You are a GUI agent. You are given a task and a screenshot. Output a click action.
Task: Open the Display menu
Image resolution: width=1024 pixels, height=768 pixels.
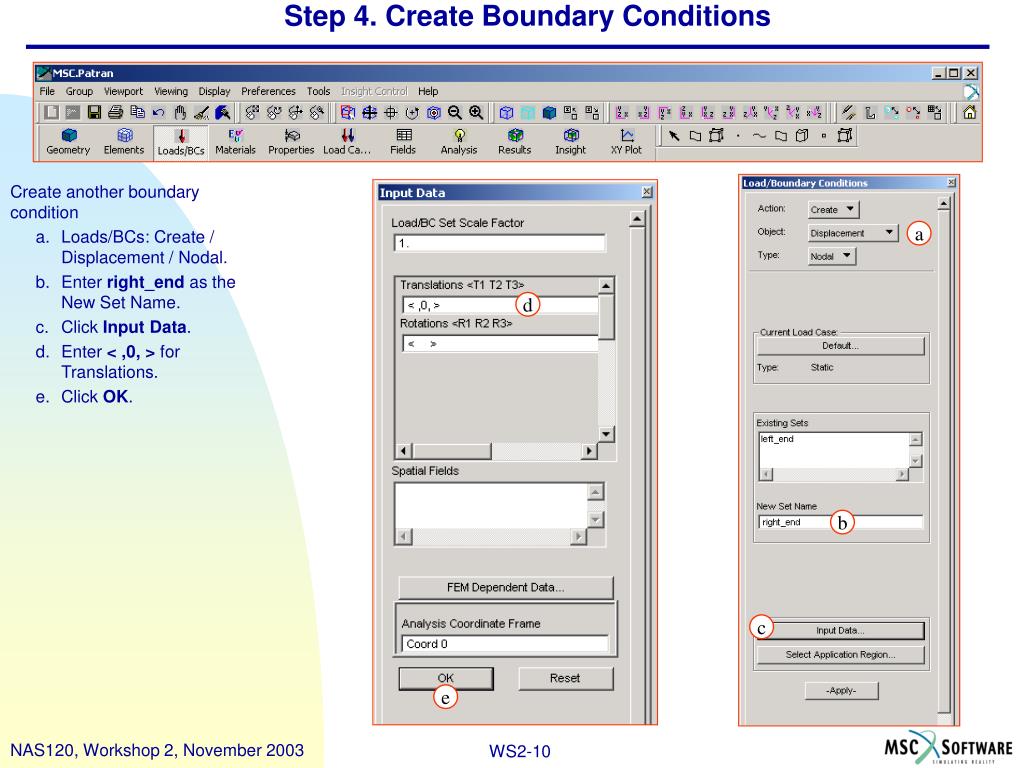(x=214, y=91)
